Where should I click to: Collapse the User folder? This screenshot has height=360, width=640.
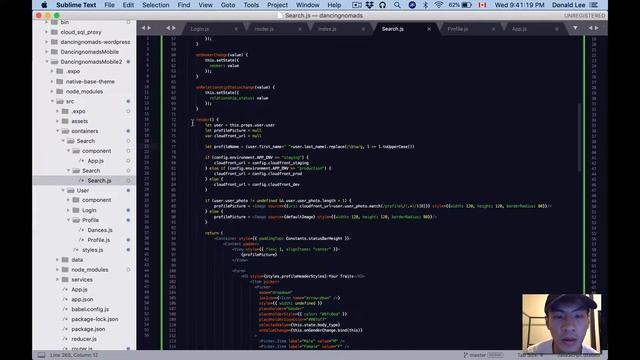click(x=63, y=190)
